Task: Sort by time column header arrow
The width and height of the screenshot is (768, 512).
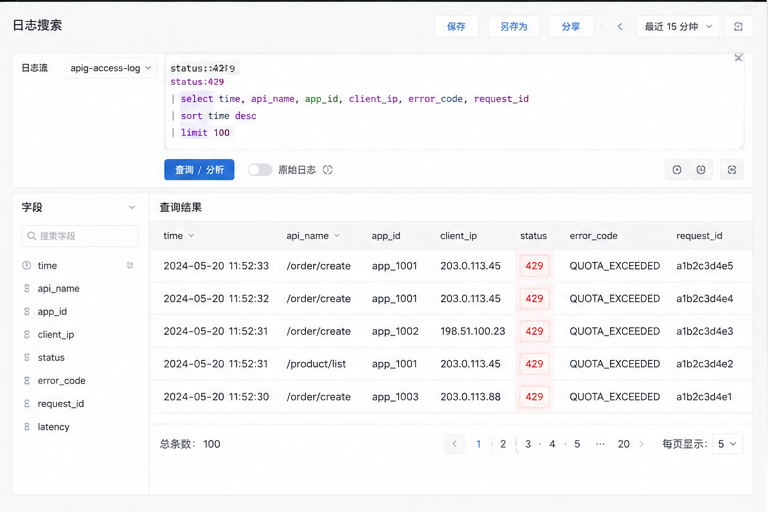Action: [192, 236]
